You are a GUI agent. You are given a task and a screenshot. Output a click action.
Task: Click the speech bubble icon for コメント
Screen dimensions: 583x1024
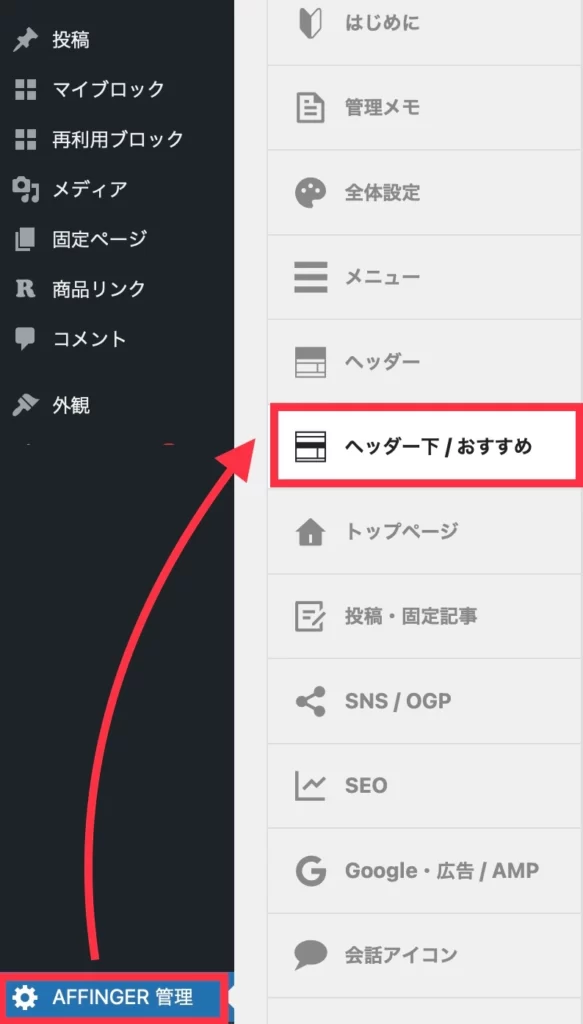(25, 339)
